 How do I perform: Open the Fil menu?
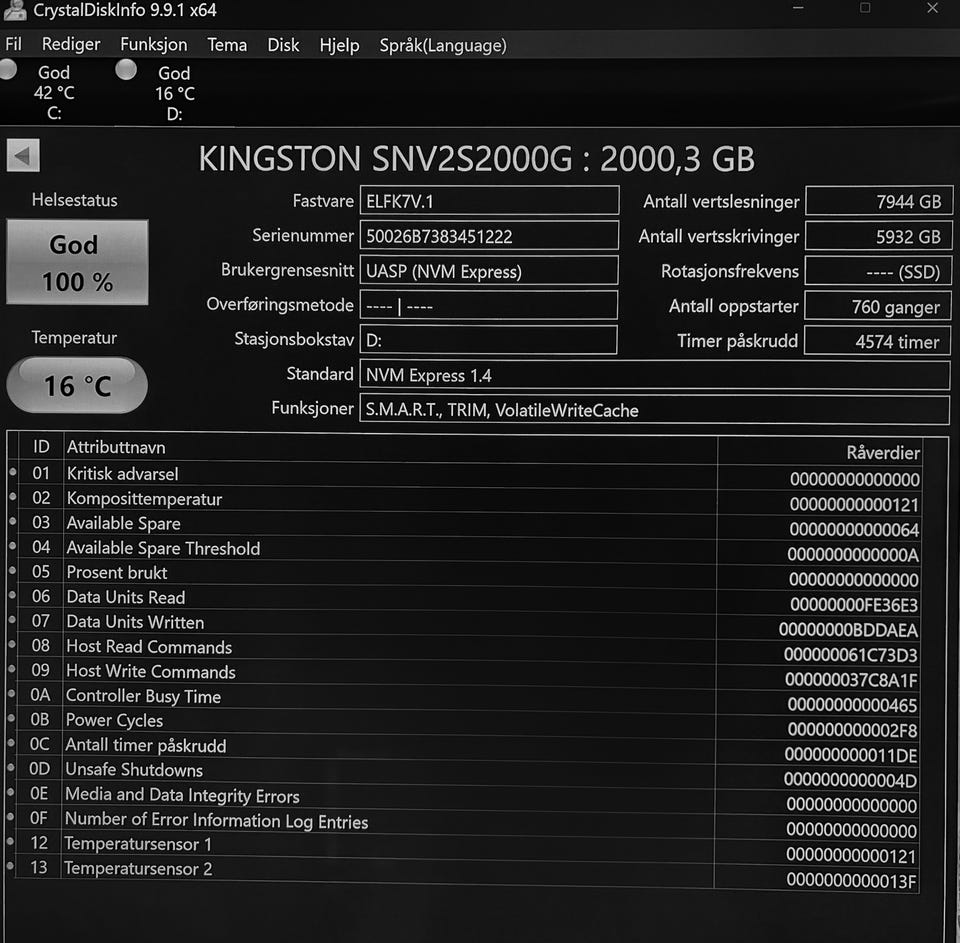(x=13, y=44)
